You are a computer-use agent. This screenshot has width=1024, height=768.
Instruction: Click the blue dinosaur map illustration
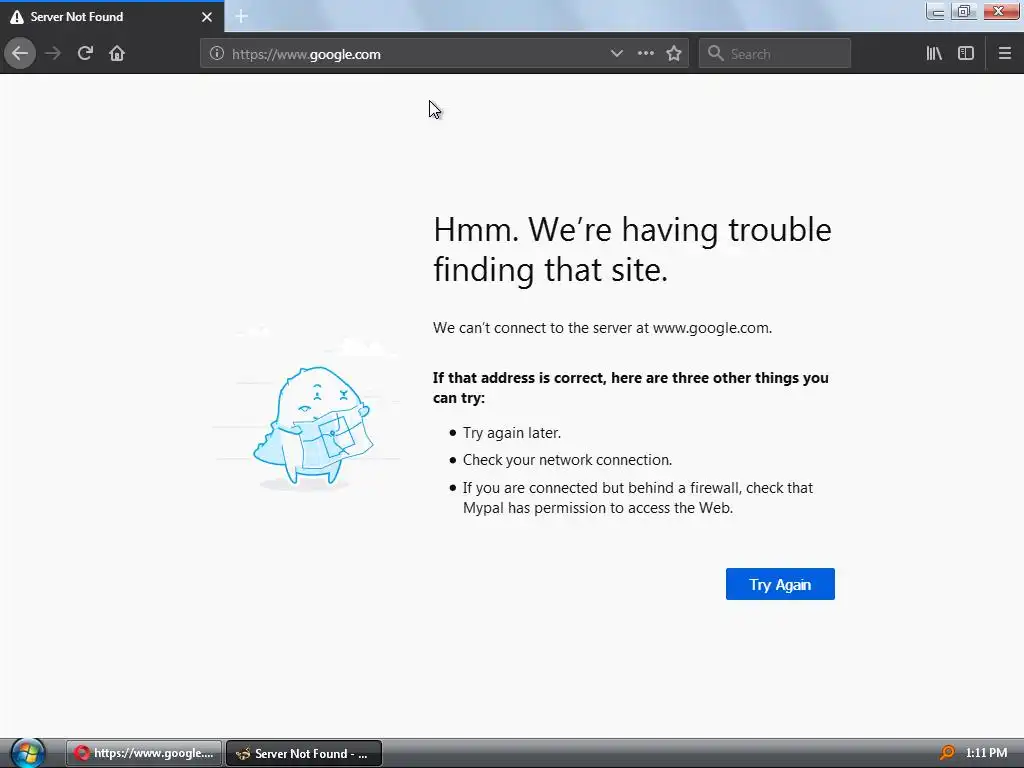click(x=312, y=426)
